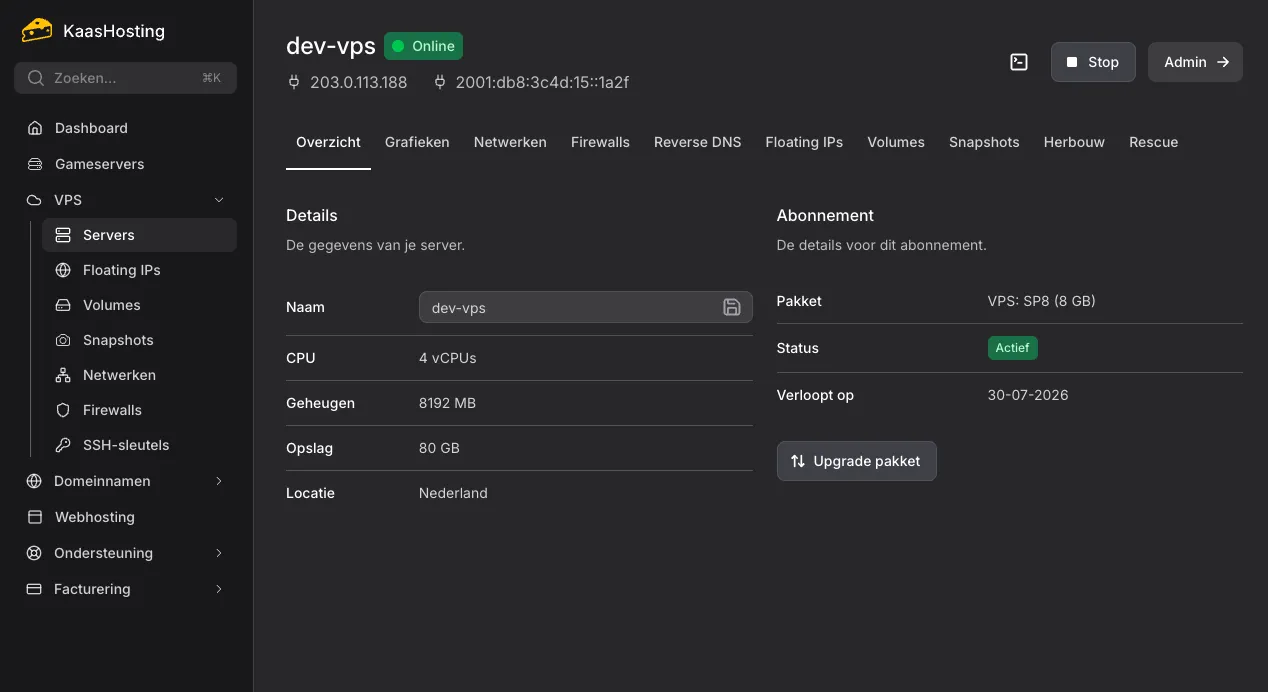Select the Snapshots tab
Image resolution: width=1268 pixels, height=692 pixels.
[x=984, y=142]
